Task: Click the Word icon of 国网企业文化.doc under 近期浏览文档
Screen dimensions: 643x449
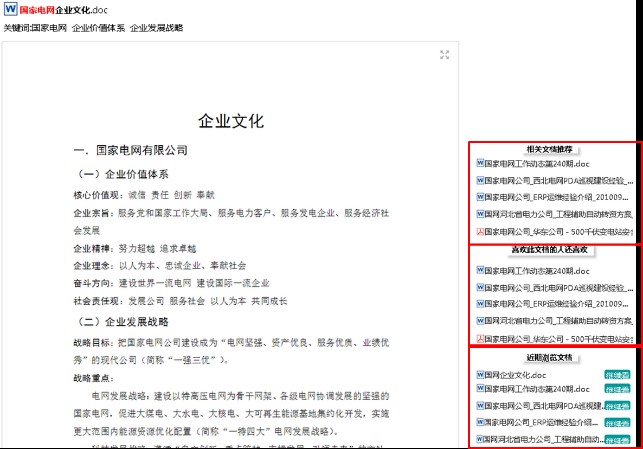Action: pos(480,374)
